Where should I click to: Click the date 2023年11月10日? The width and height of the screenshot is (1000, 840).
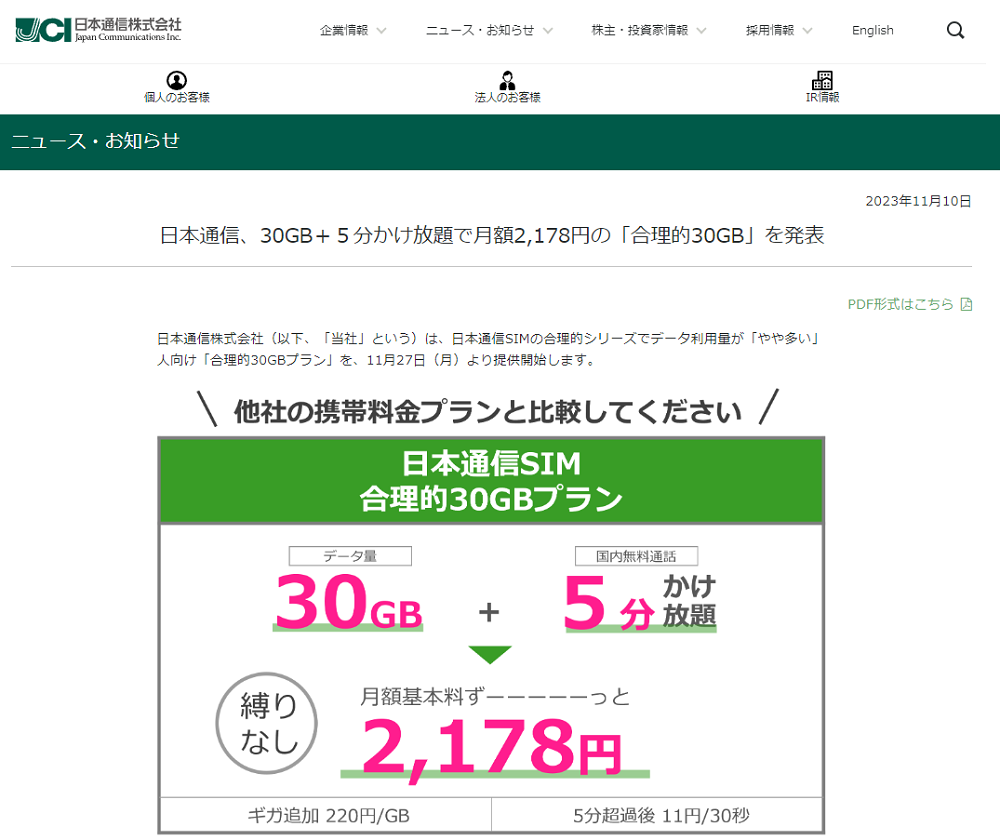pos(918,202)
